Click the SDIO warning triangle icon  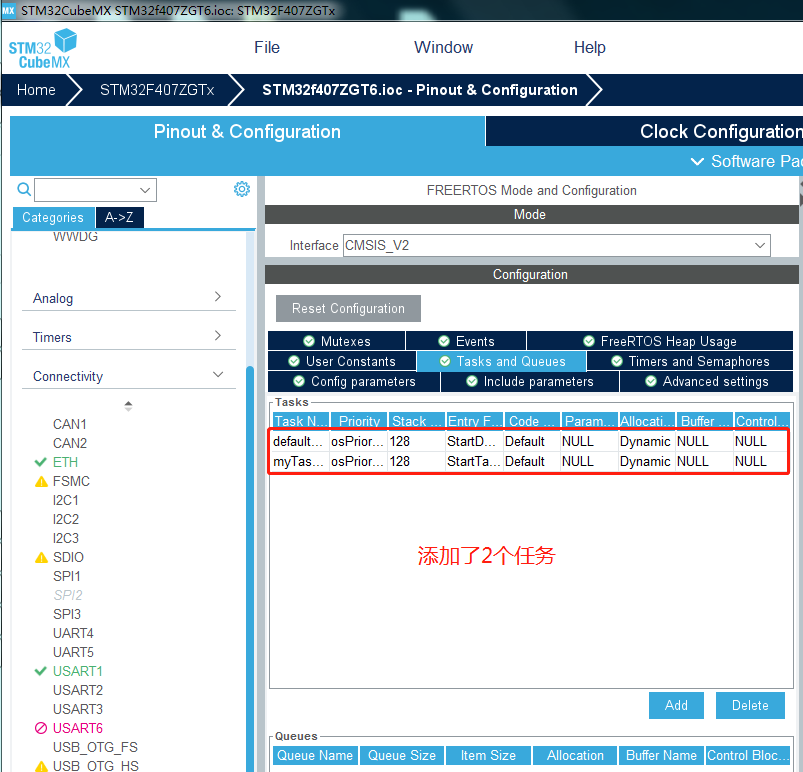tap(41, 557)
